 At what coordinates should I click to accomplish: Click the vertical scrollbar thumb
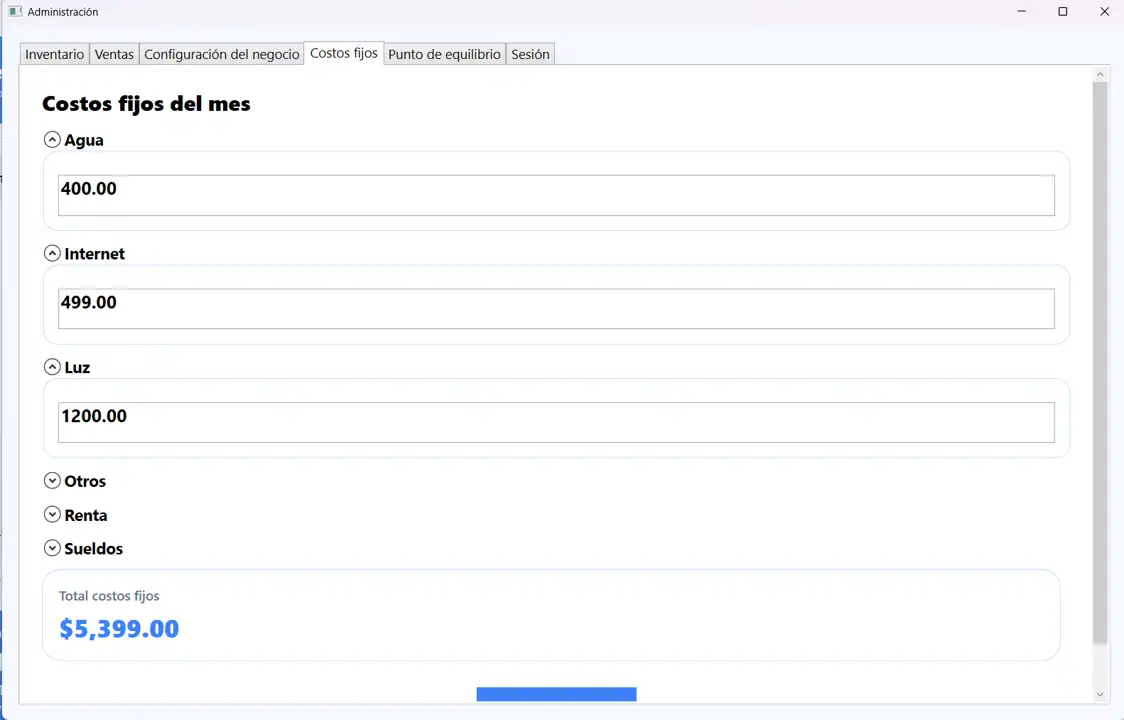pyautogui.click(x=1100, y=363)
